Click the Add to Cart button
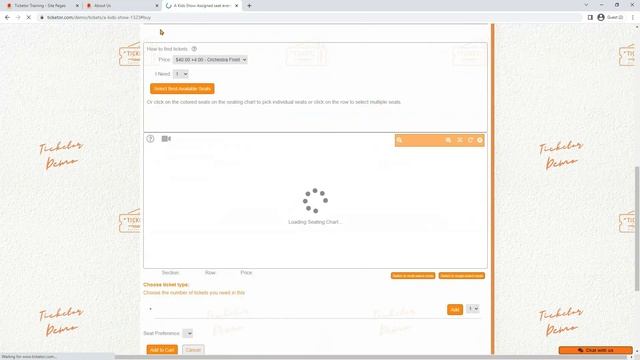This screenshot has height=360, width=640. tap(162, 350)
